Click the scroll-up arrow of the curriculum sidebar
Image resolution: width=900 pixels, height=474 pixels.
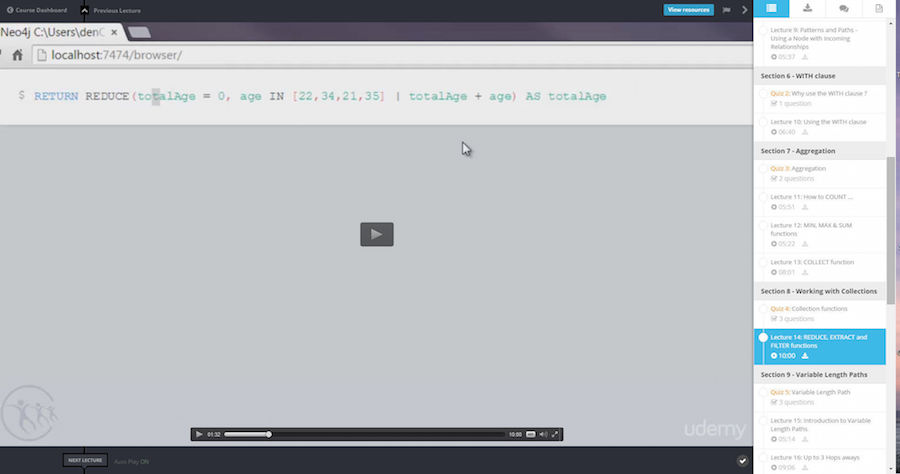890,24
